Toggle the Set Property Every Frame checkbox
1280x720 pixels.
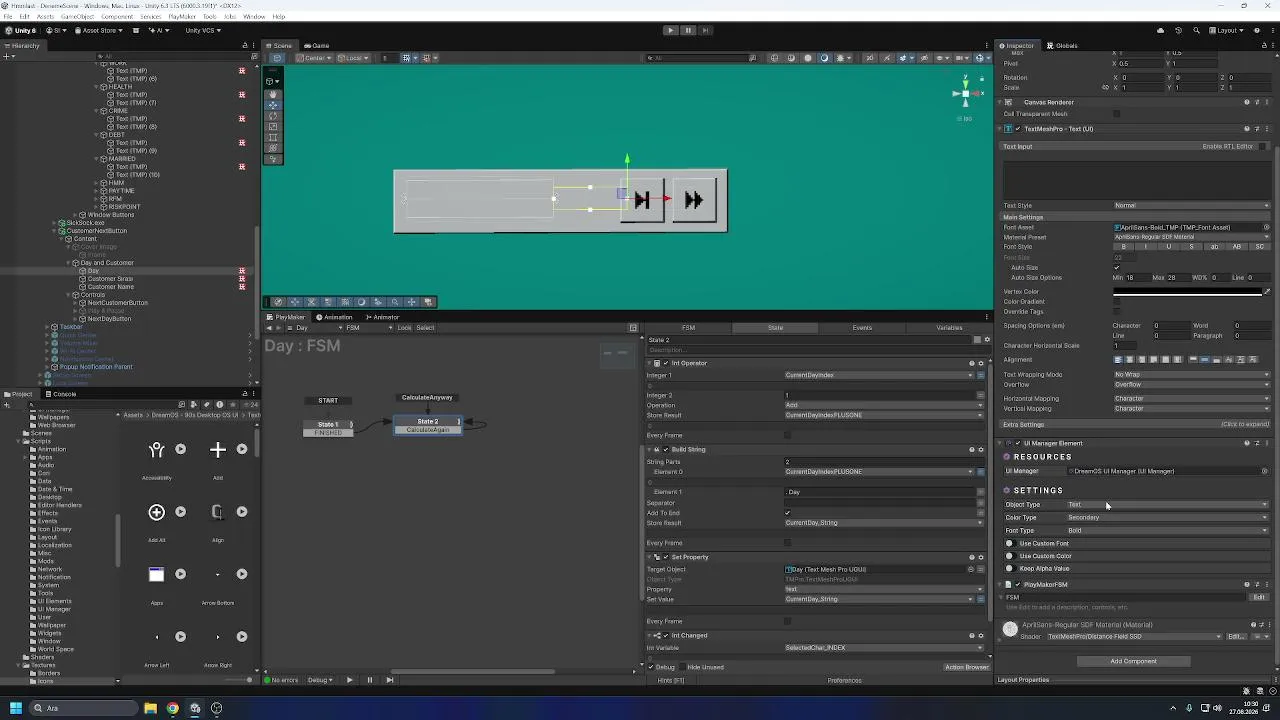[x=787, y=621]
